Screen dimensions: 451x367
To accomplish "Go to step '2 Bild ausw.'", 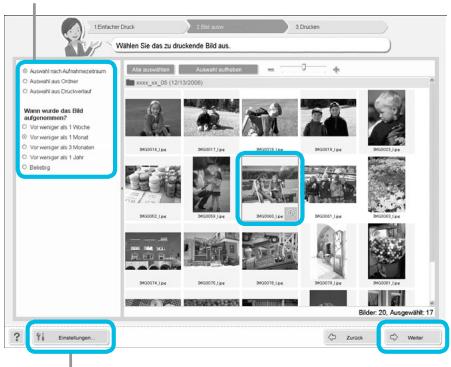I will pos(236,27).
